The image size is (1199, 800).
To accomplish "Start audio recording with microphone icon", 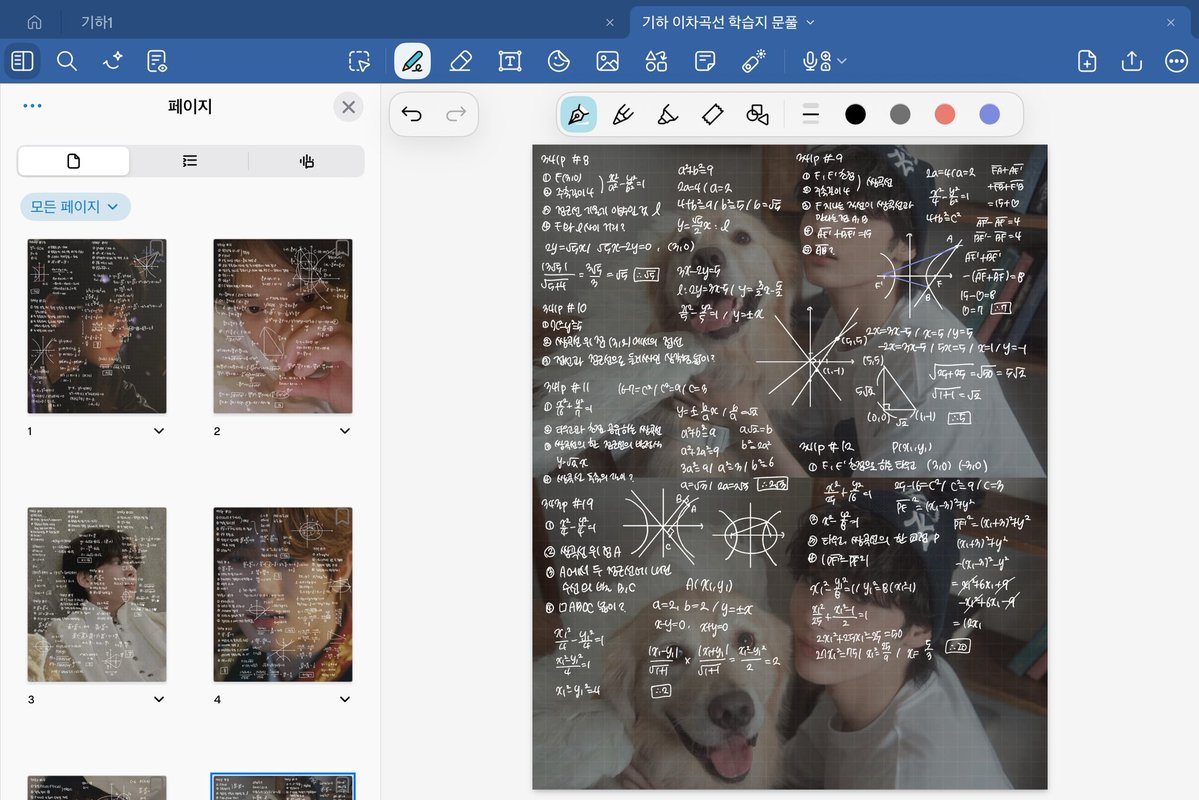I will tap(816, 61).
